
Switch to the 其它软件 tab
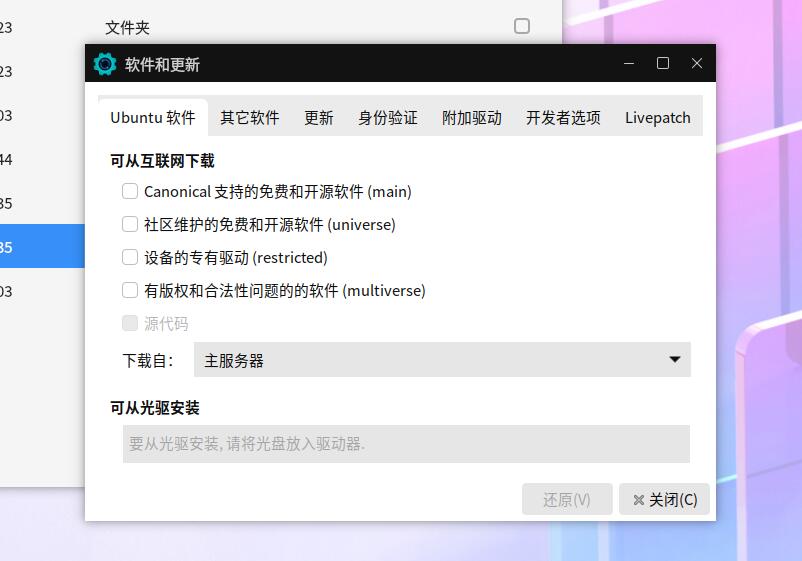[x=250, y=118]
